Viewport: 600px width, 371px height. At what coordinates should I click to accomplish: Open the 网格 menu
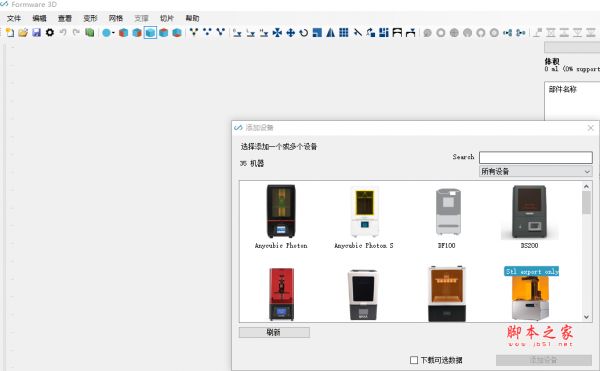point(116,18)
